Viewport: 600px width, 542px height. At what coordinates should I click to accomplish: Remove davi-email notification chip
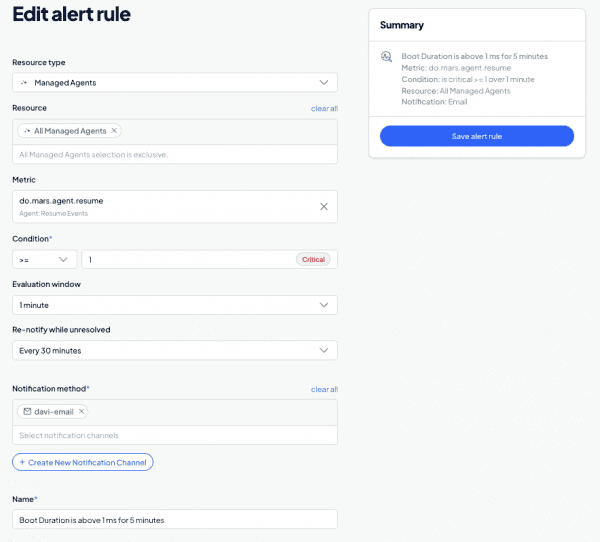click(x=81, y=411)
